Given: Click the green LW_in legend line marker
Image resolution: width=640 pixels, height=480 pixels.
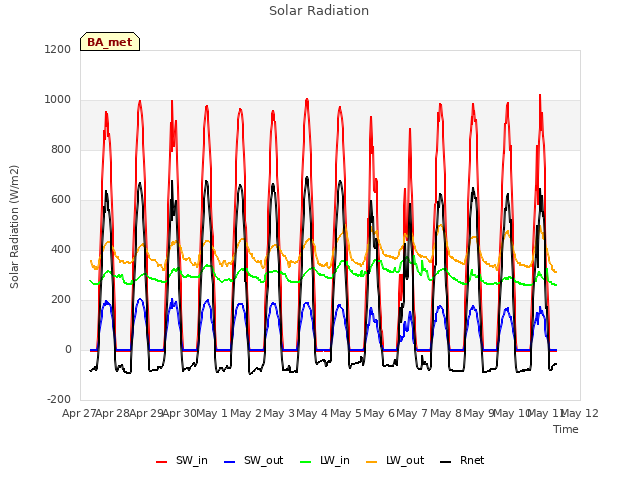Looking at the screenshot, I should (306, 462).
